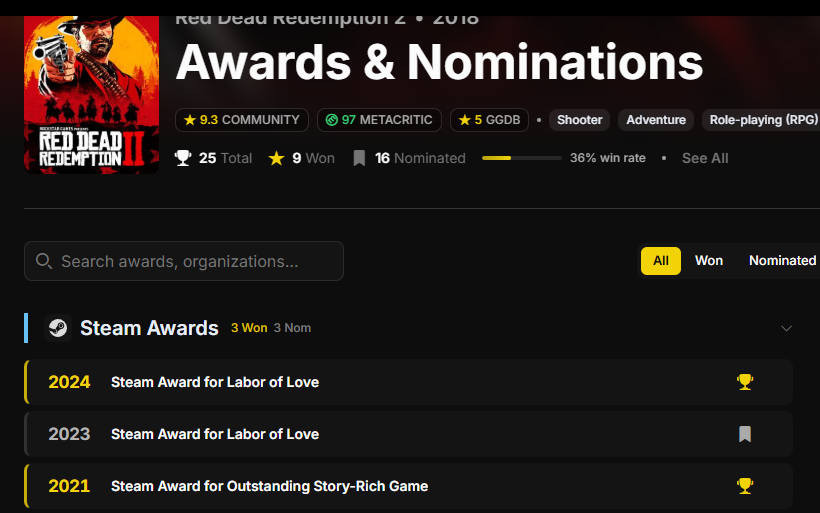The width and height of the screenshot is (820, 513).
Task: Click the star icon in the 9.3 Community badge
Action: coord(190,120)
